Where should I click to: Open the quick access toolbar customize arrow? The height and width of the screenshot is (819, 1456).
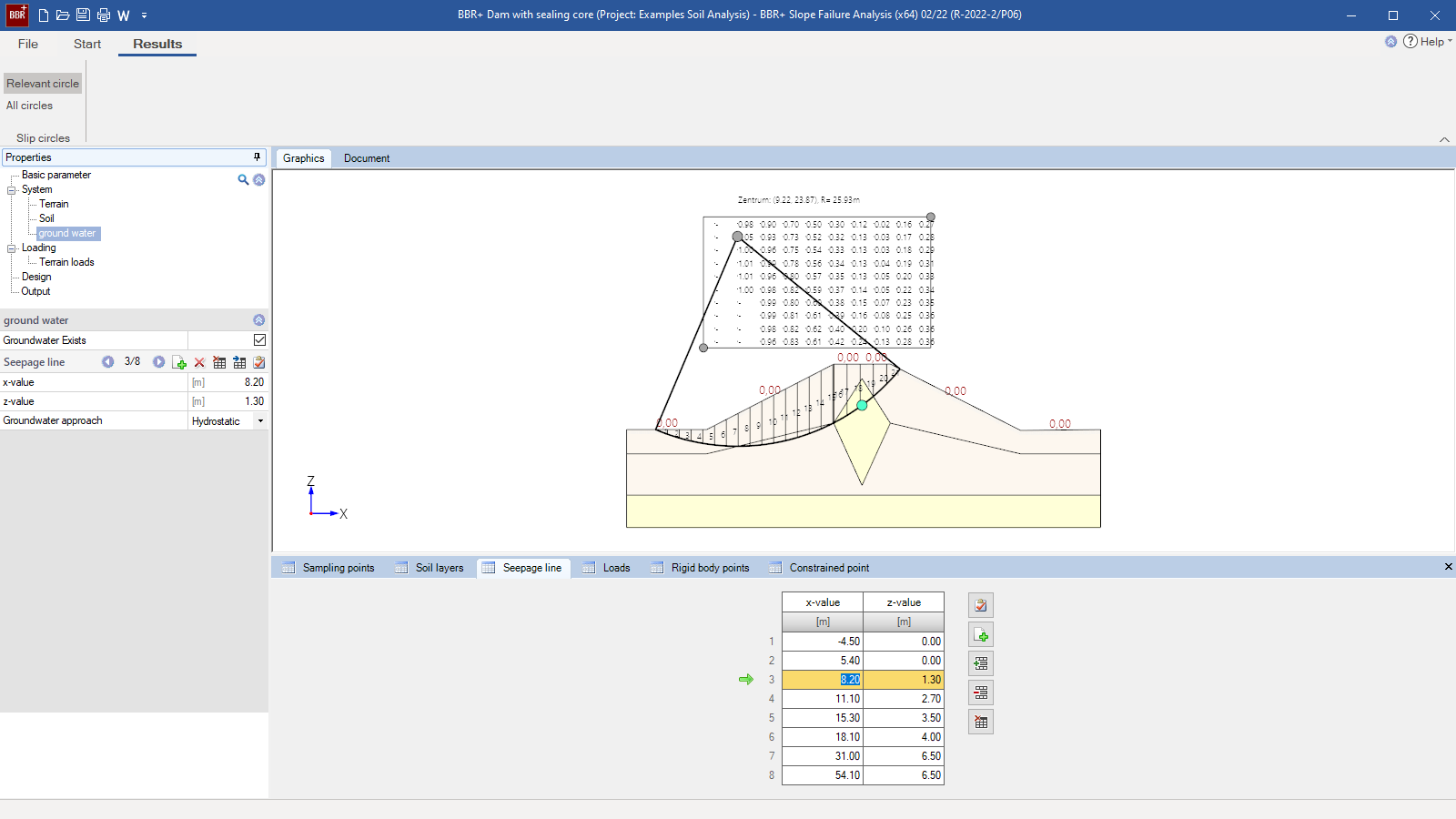click(144, 15)
